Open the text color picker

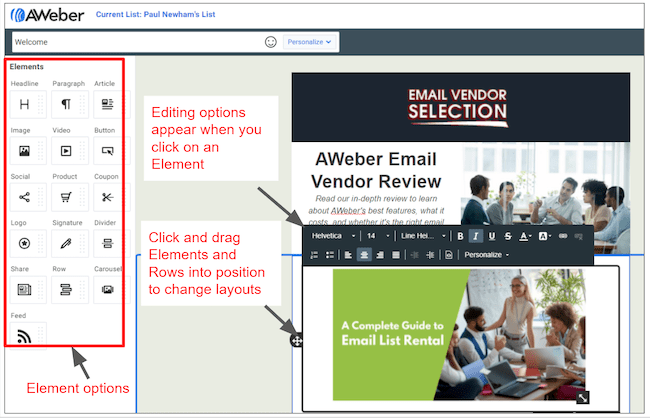pyautogui.click(x=525, y=236)
